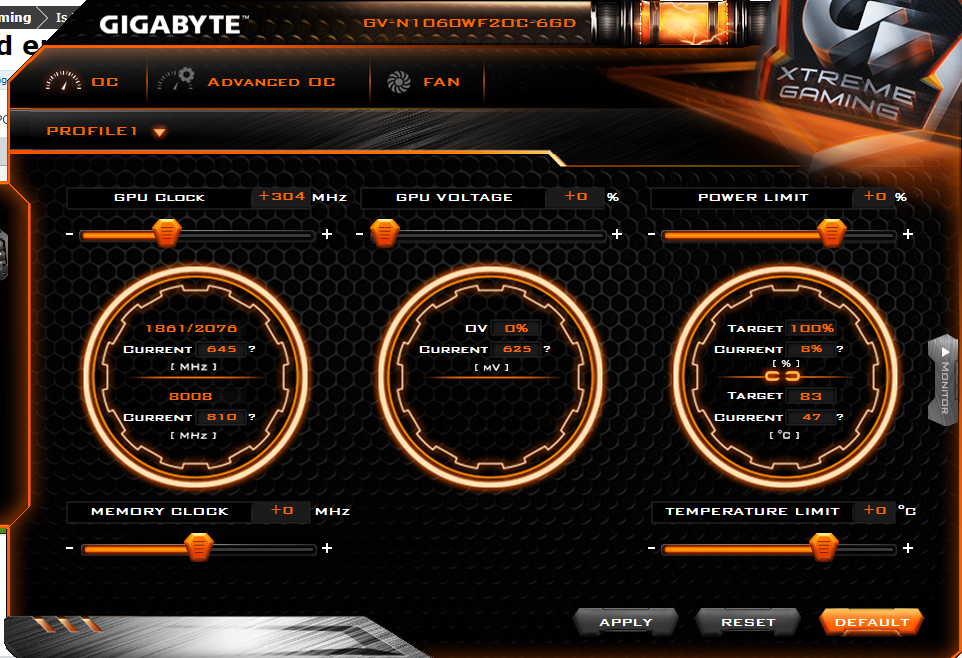Click the Temperature Limit slider handle
The width and height of the screenshot is (962, 658).
[x=823, y=547]
